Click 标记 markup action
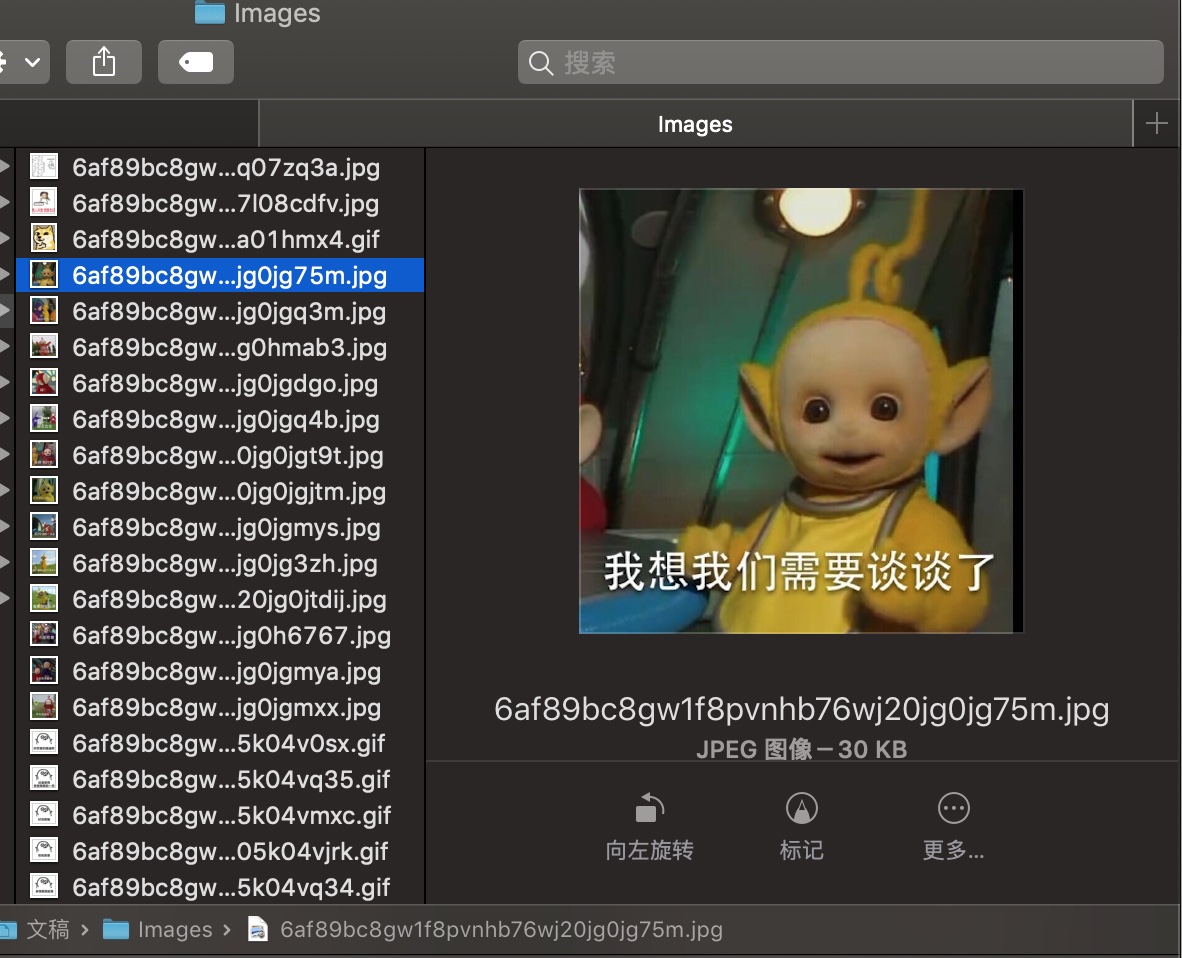The image size is (1182, 958). pos(801,827)
